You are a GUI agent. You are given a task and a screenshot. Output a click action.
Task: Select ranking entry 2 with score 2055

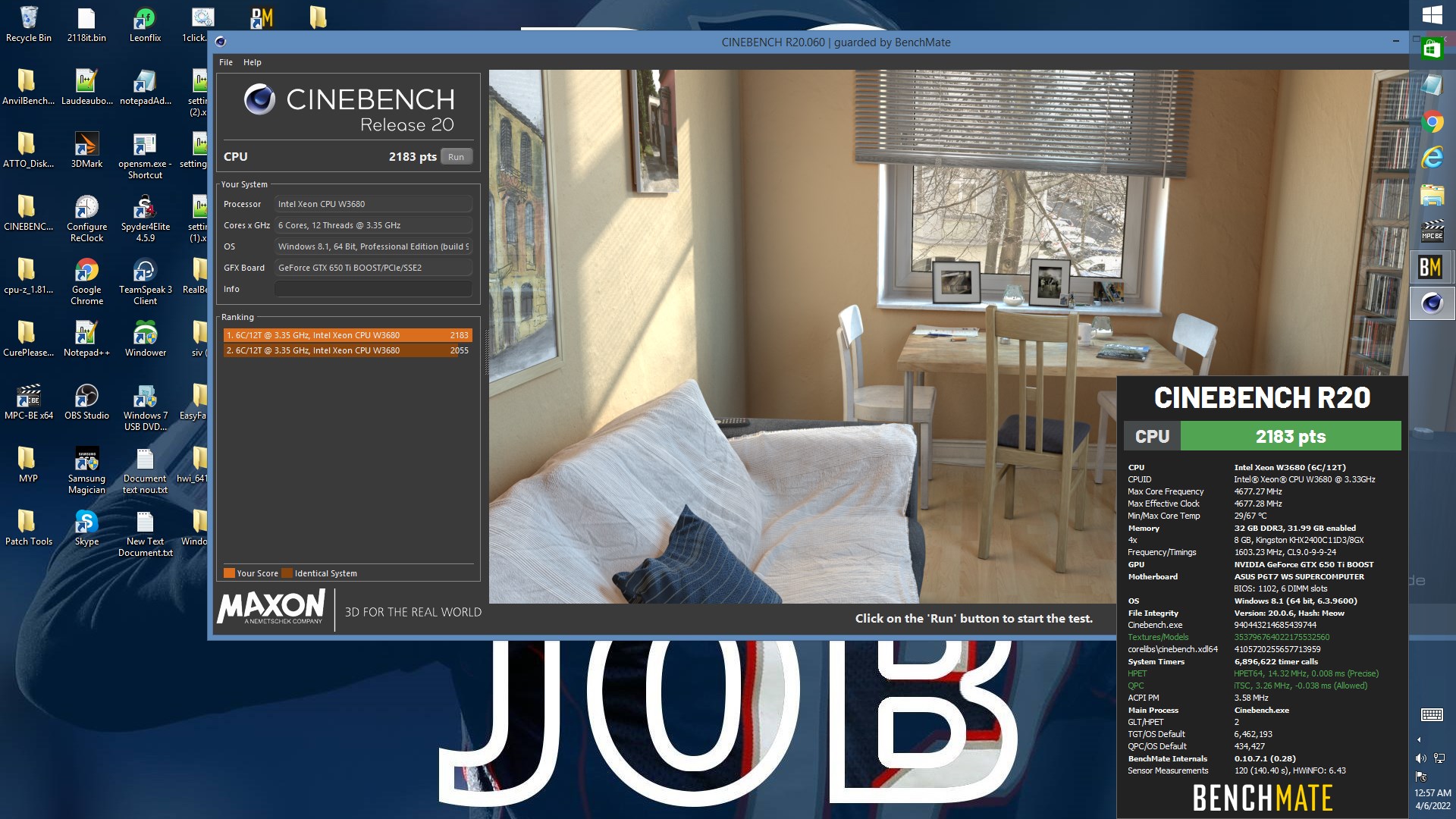pos(347,350)
